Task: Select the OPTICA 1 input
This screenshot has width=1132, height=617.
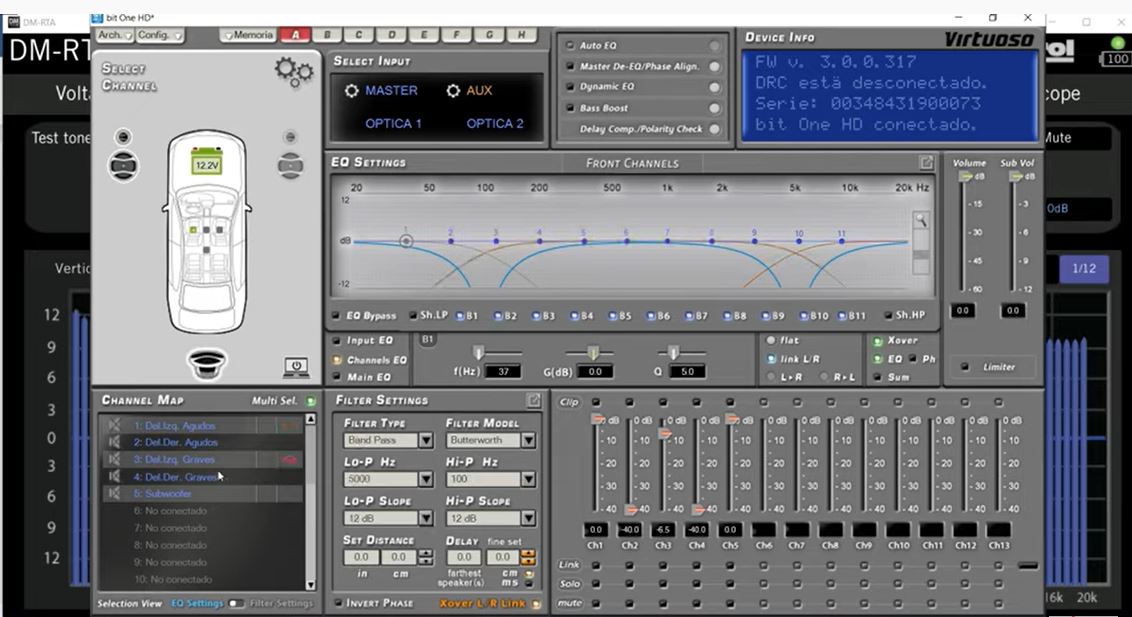Action: (x=393, y=123)
